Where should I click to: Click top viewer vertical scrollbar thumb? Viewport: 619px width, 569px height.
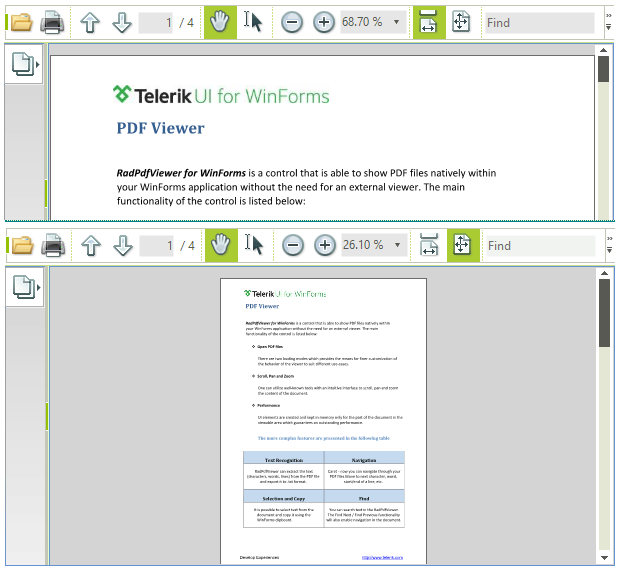click(603, 69)
